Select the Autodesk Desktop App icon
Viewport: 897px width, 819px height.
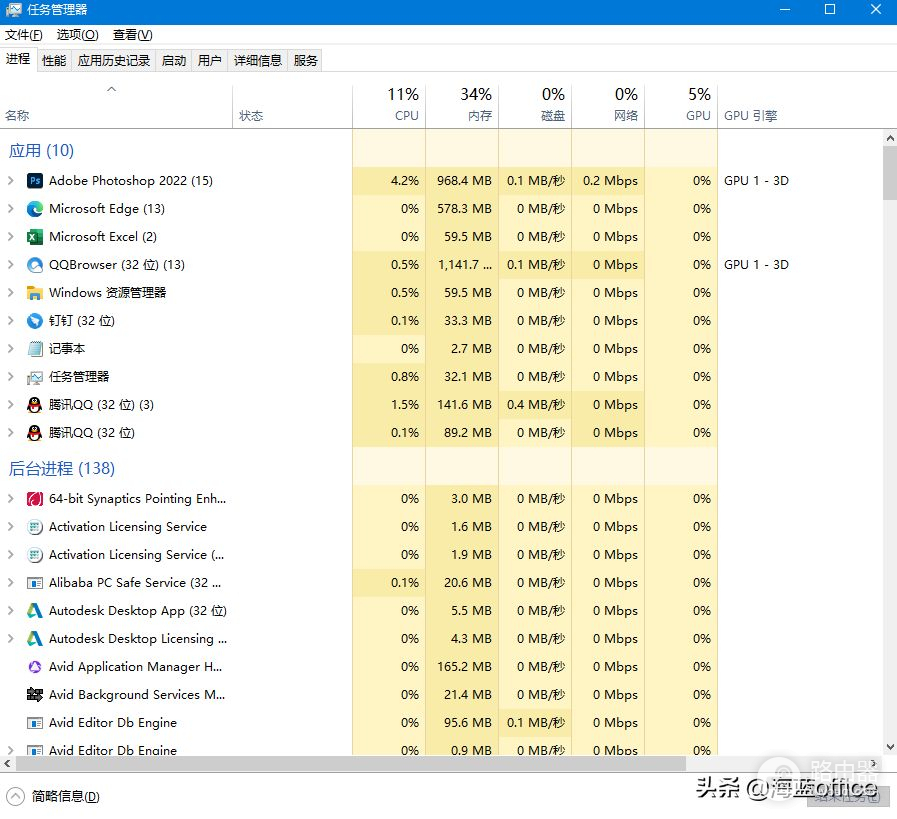35,611
